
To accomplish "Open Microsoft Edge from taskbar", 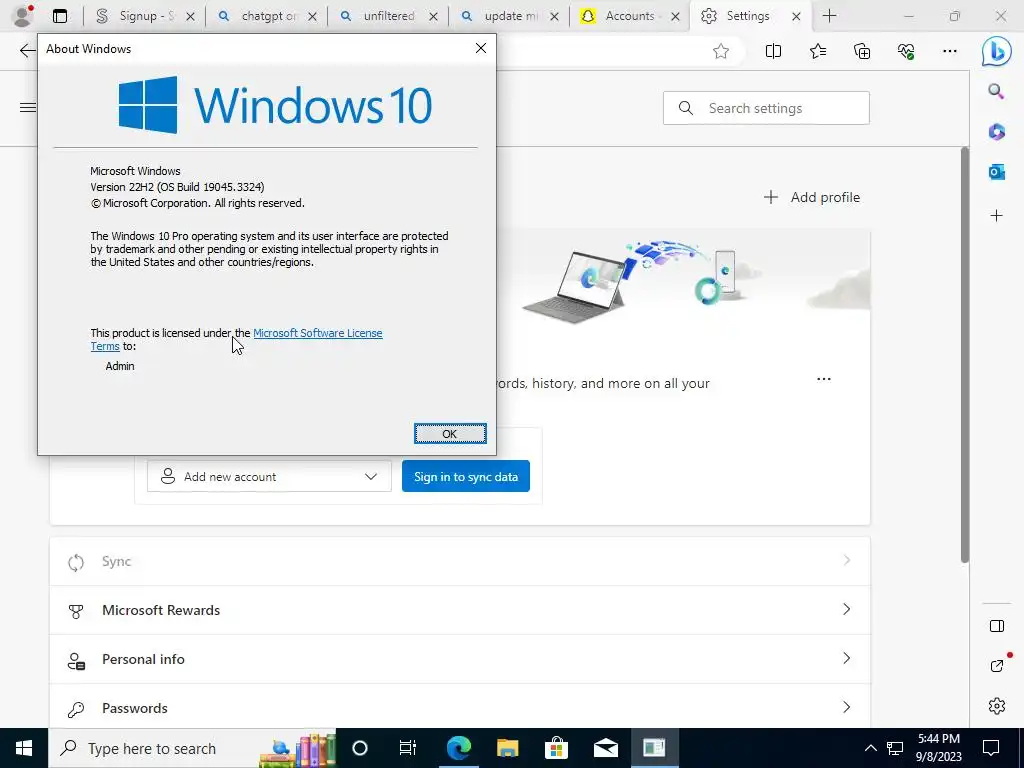I will [x=458, y=748].
